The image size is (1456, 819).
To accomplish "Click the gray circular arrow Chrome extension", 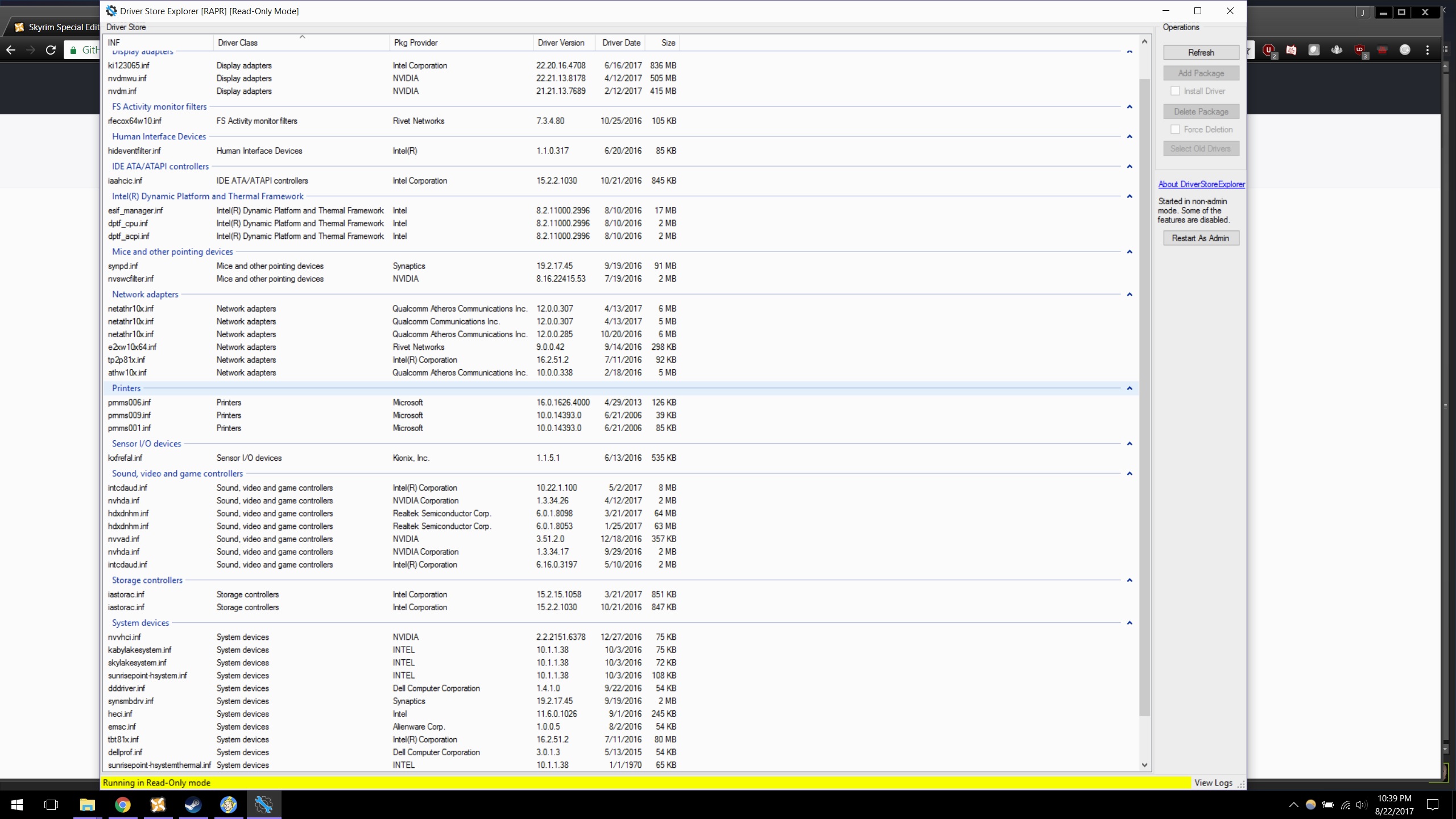I will click(x=1405, y=50).
